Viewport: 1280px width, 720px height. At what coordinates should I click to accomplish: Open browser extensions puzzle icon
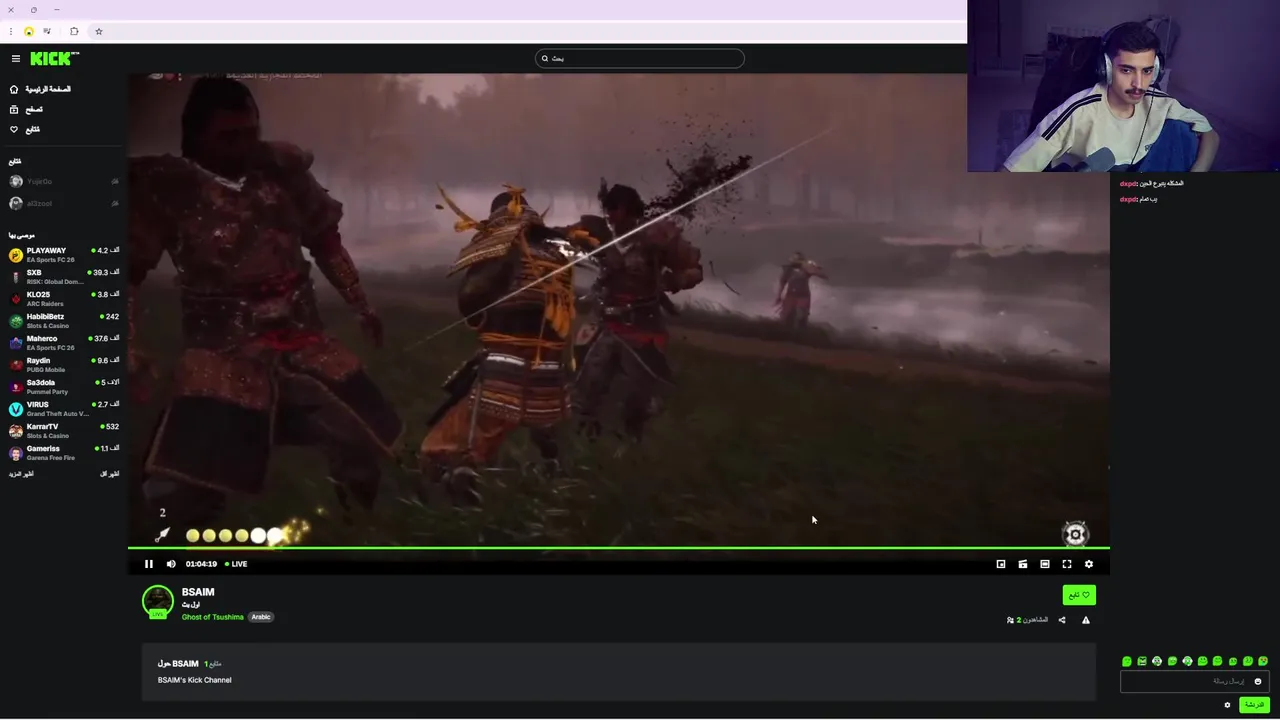point(74,31)
